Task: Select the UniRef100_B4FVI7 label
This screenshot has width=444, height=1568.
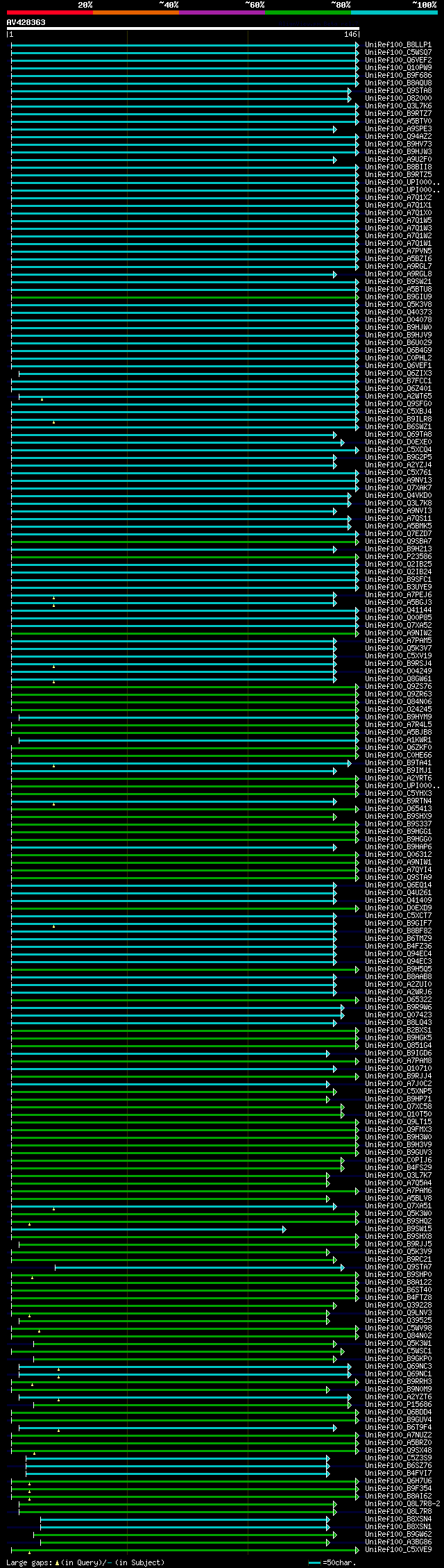Action: 398,1473
